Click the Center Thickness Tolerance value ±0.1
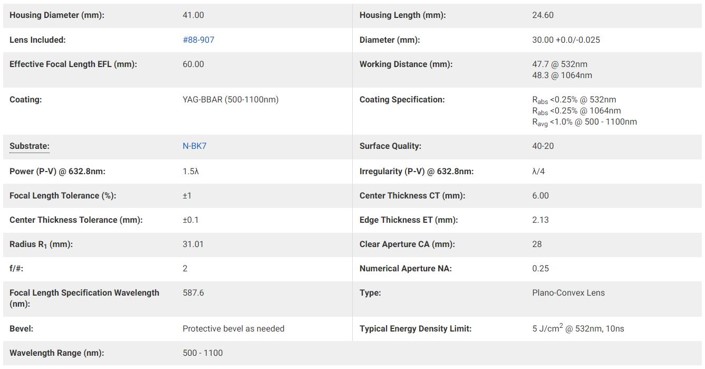This screenshot has height=369, width=705. point(191,220)
